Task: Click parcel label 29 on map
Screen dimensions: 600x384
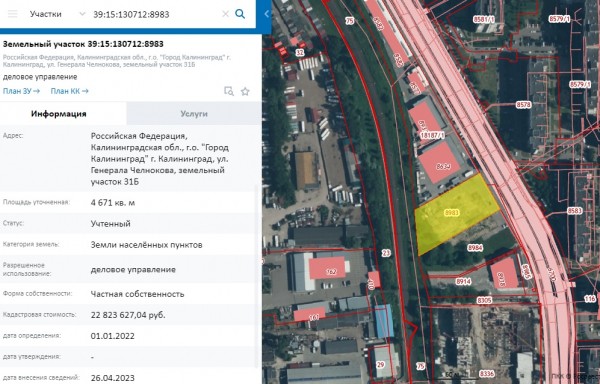Action: tap(380, 364)
